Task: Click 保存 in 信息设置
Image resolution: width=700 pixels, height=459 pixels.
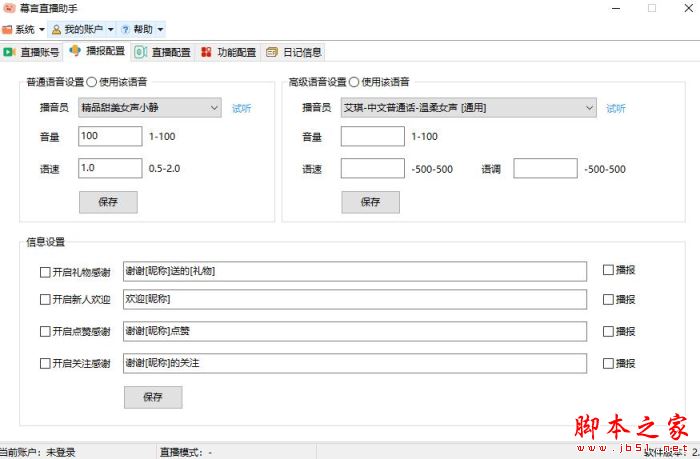Action: click(153, 397)
